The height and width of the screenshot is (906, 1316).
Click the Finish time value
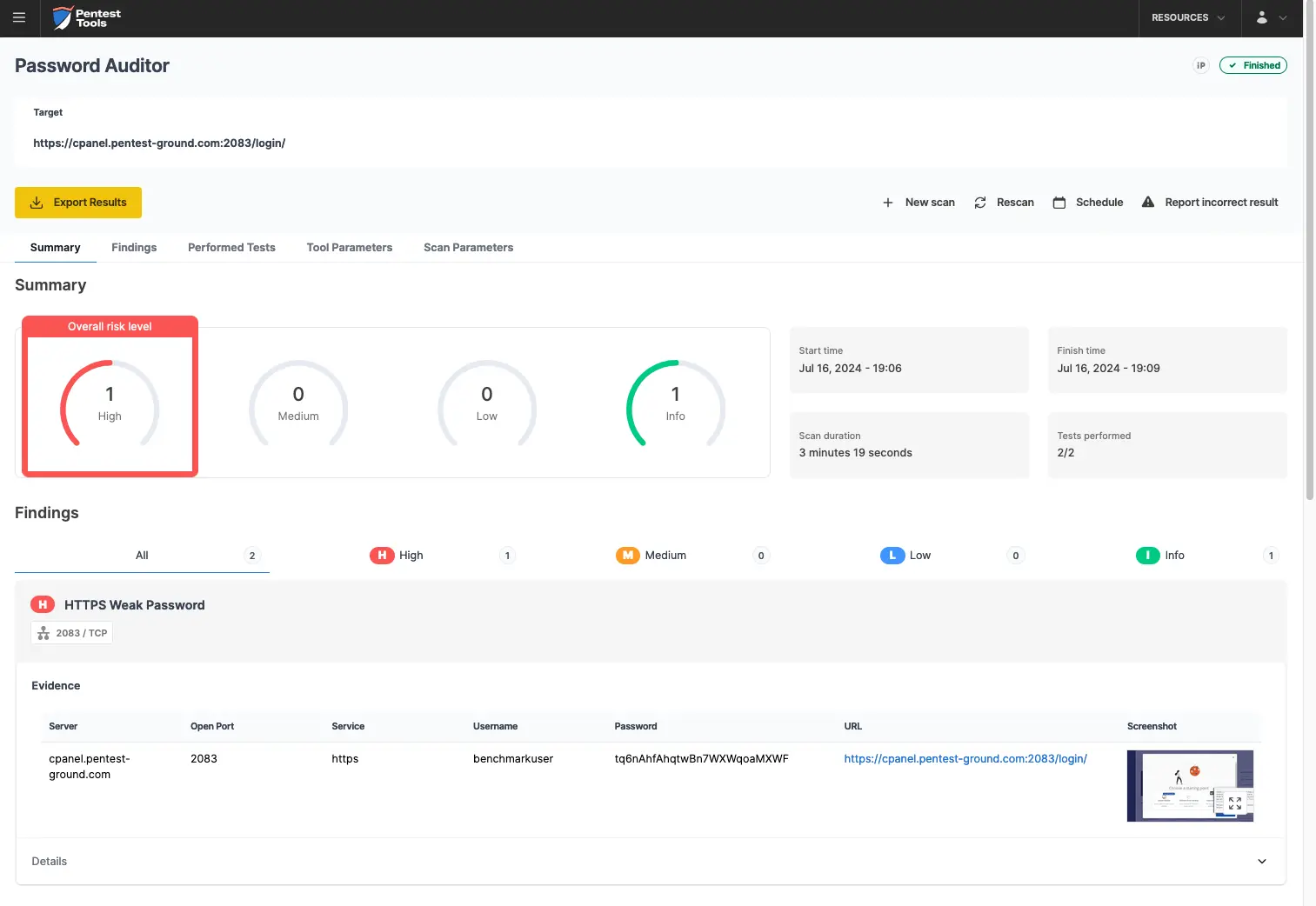1108,369
